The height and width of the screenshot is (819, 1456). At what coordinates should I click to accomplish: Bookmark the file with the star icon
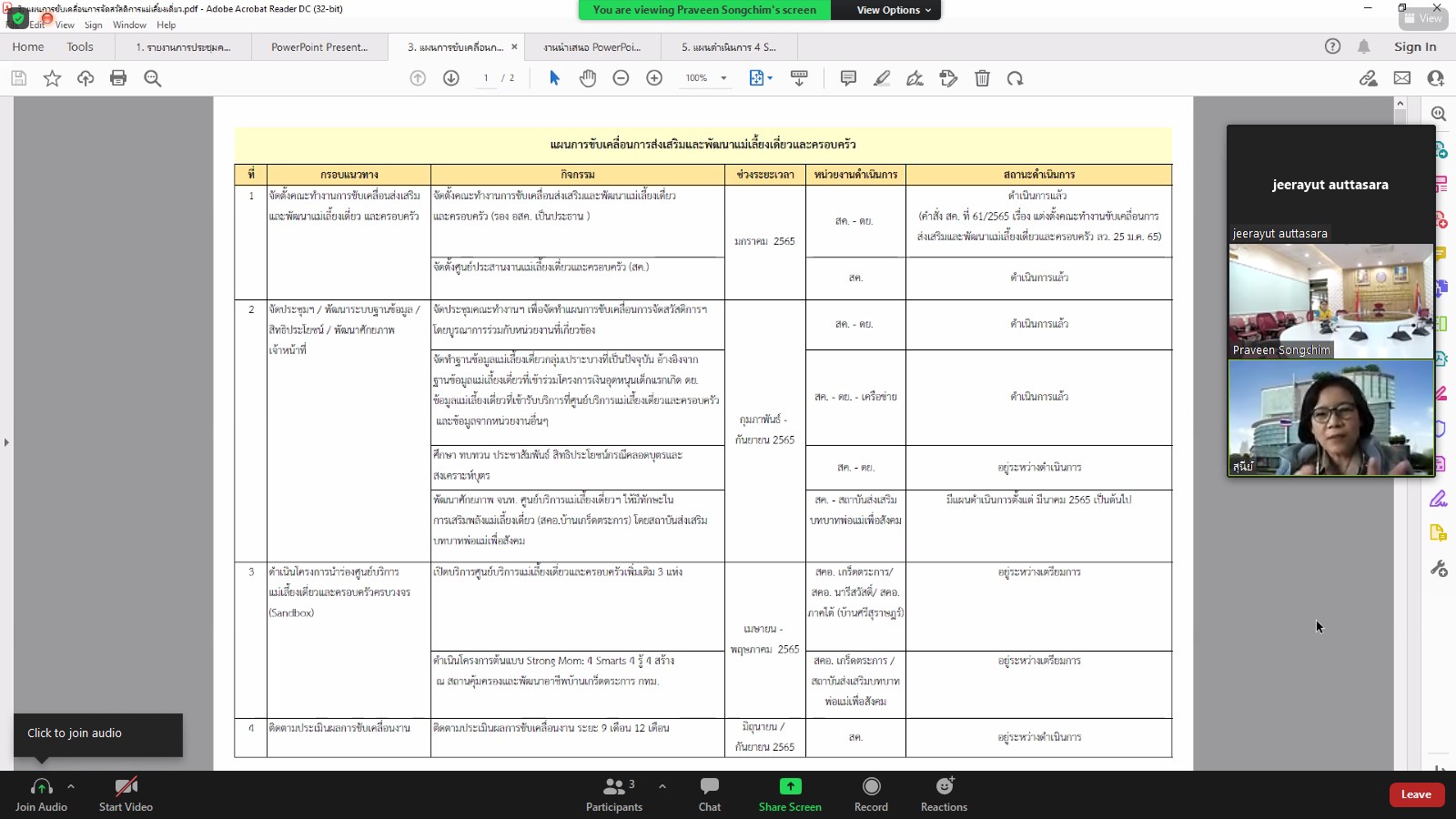(x=52, y=78)
